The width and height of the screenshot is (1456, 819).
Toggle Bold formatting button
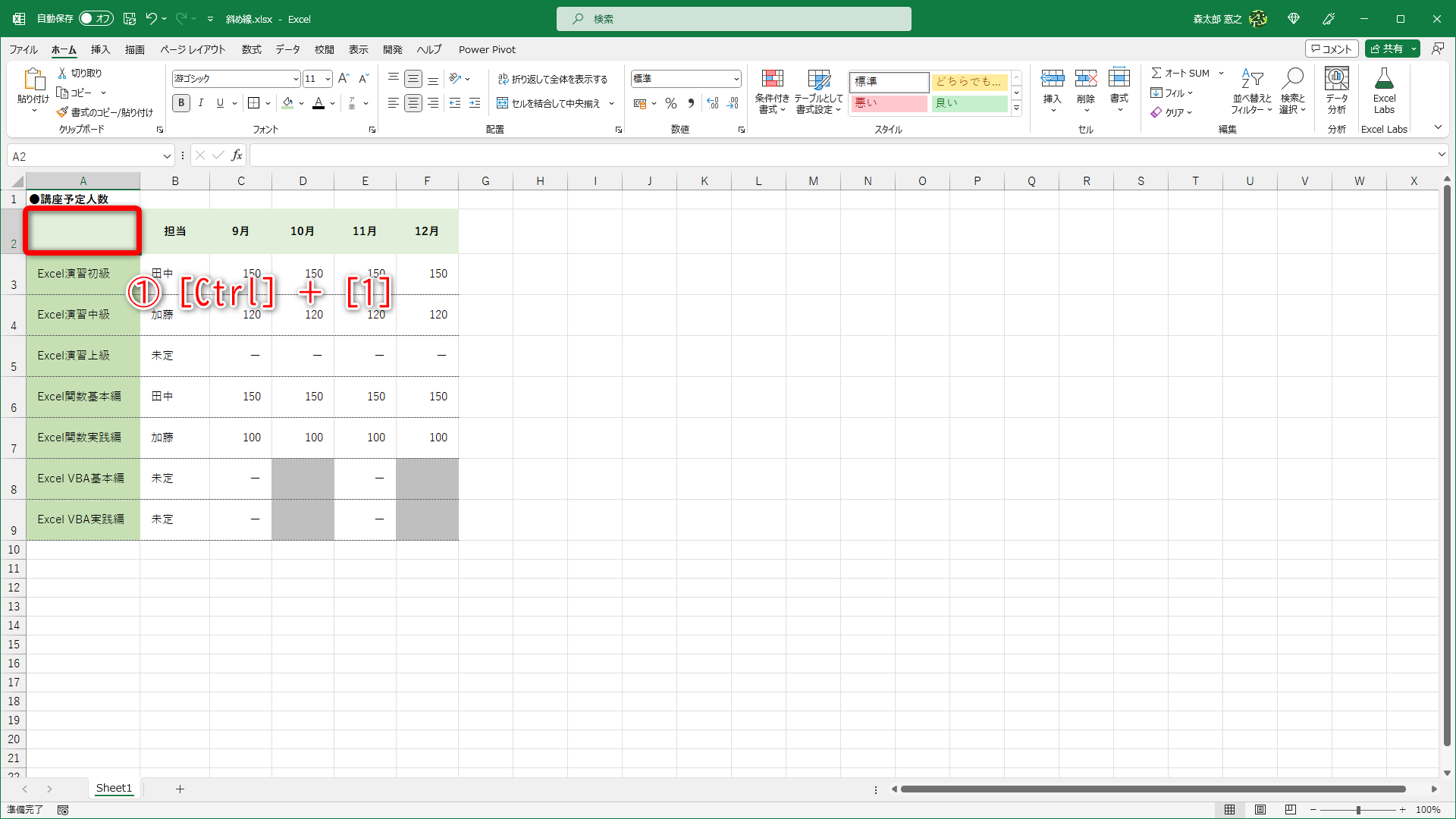click(181, 103)
